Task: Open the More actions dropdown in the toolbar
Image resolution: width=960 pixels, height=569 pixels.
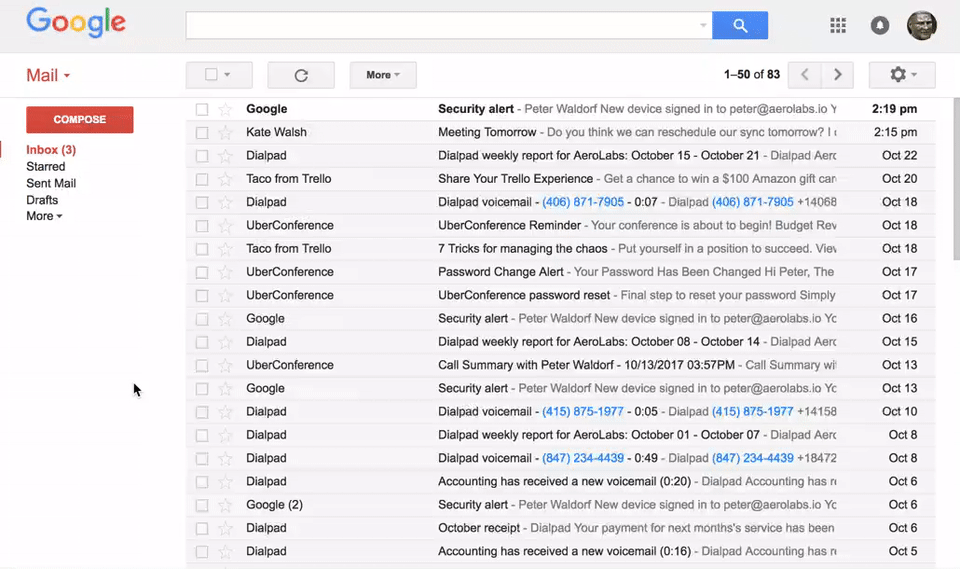Action: coord(383,75)
